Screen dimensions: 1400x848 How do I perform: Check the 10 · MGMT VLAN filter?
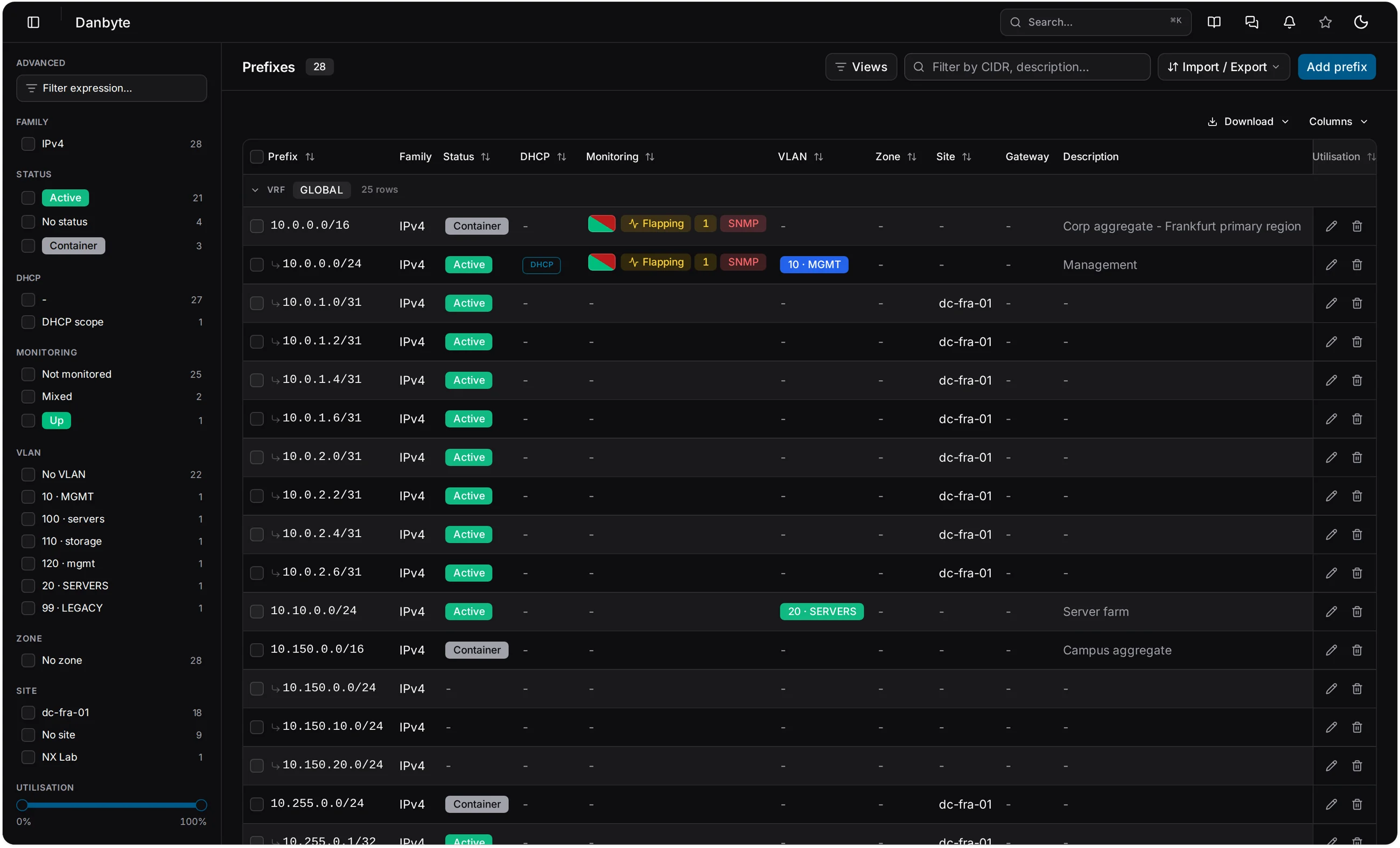point(28,497)
